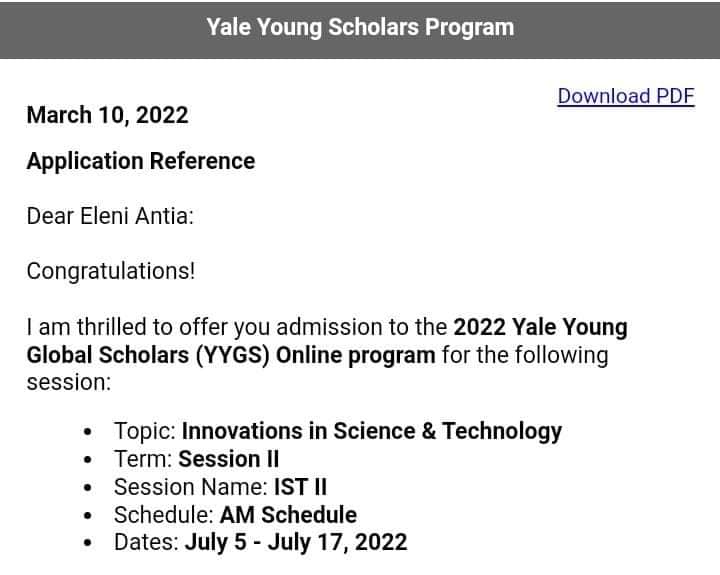The image size is (720, 575).
Task: Click the Dear Eleni Antia greeting
Action: [110, 215]
